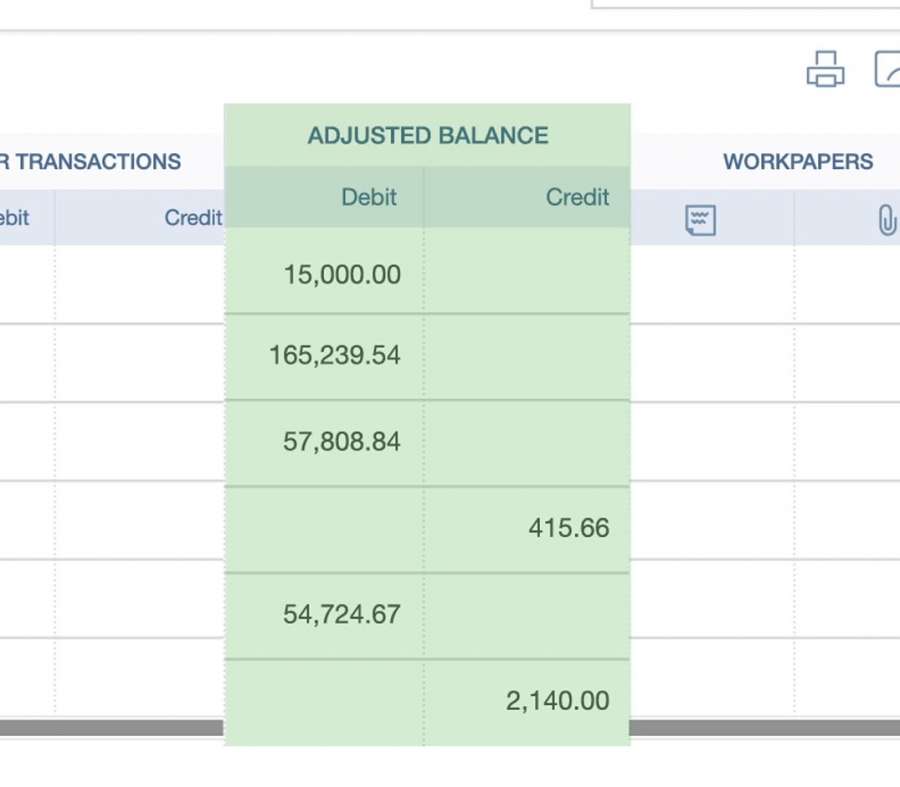Click the notes cell in the first row
This screenshot has width=900, height=787.
(x=712, y=285)
